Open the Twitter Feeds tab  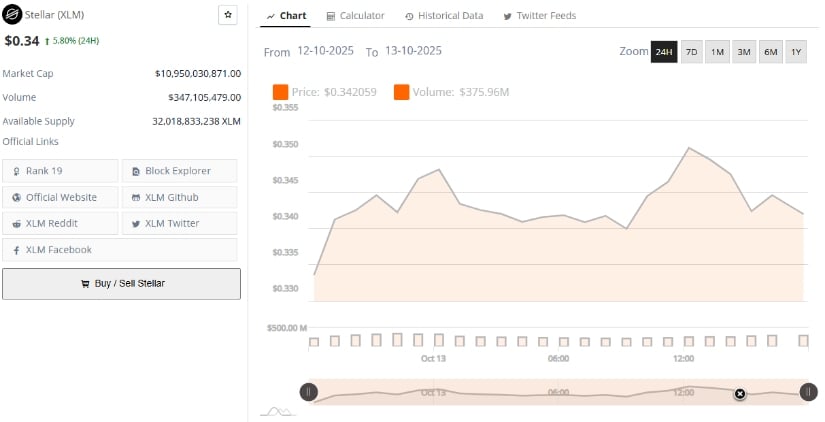539,16
